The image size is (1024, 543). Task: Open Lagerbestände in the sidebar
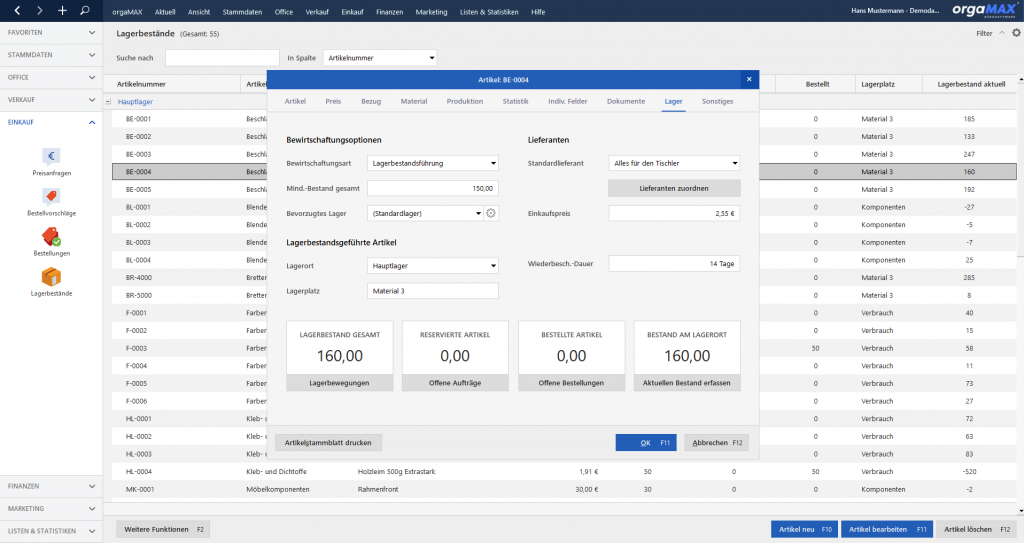pyautogui.click(x=52, y=282)
